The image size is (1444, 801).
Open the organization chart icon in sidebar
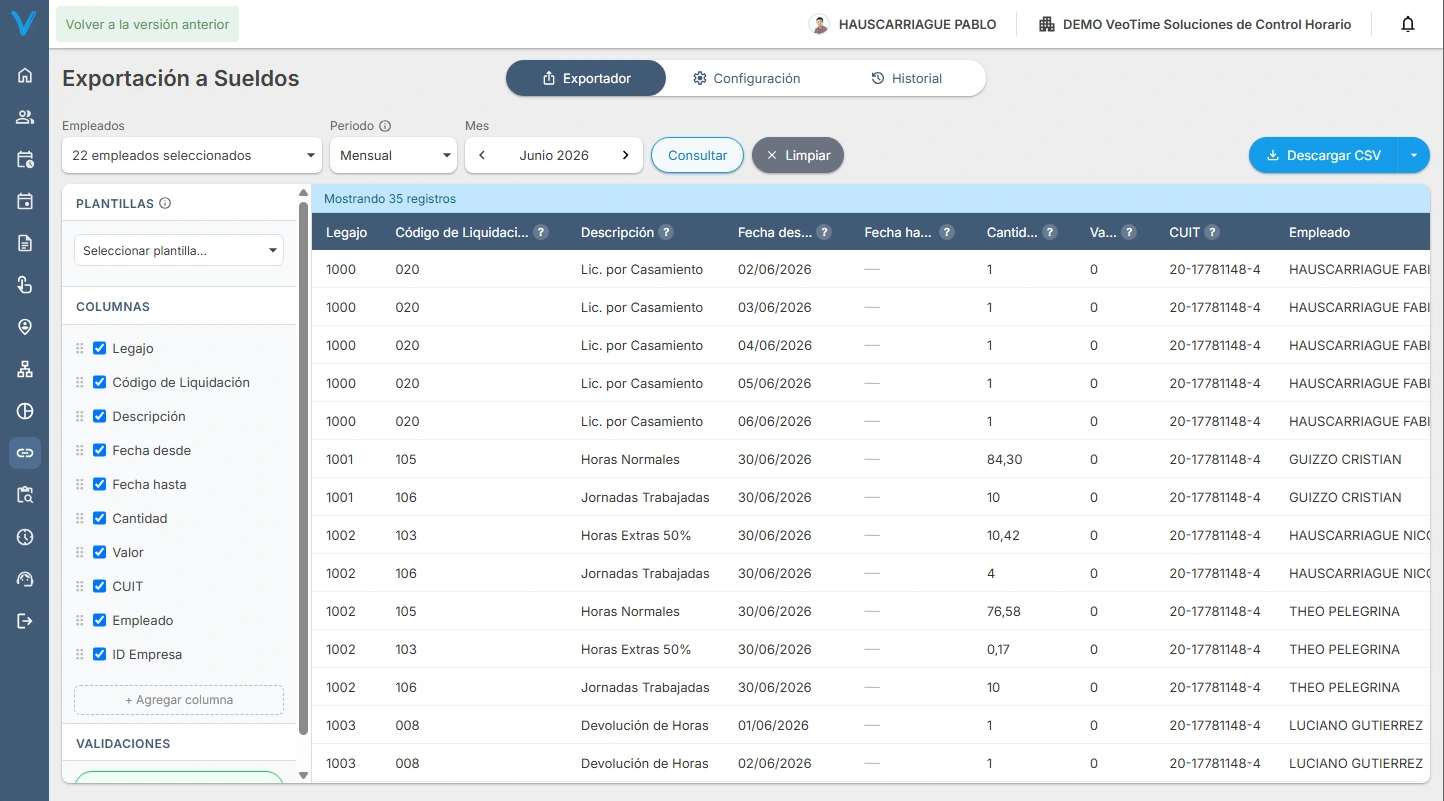25,369
